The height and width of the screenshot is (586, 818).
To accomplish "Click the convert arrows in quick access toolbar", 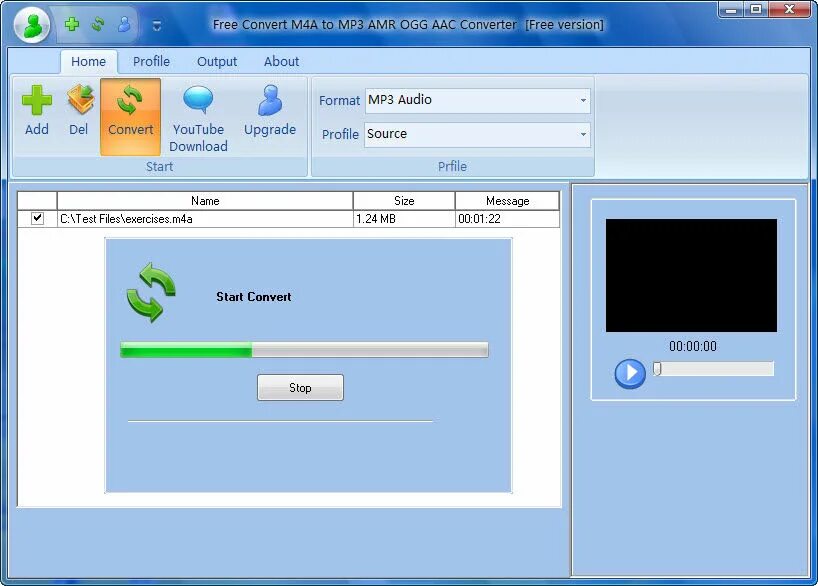I will [x=97, y=21].
